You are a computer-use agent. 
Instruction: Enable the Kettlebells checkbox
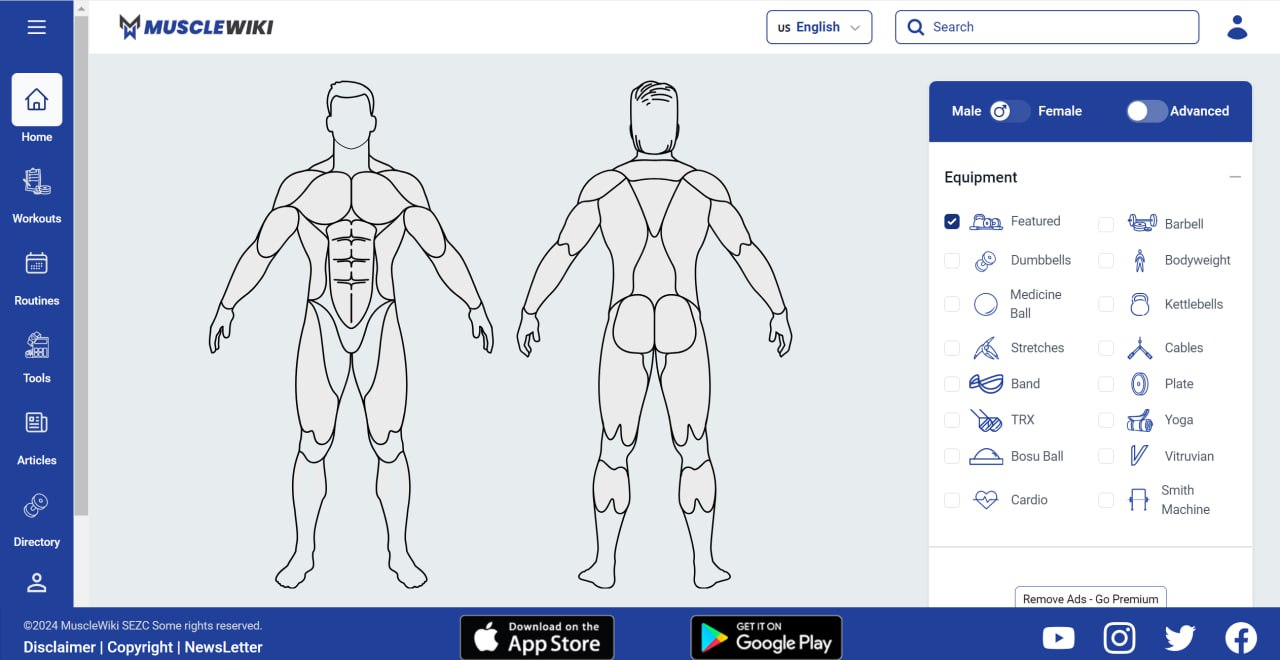click(1106, 304)
